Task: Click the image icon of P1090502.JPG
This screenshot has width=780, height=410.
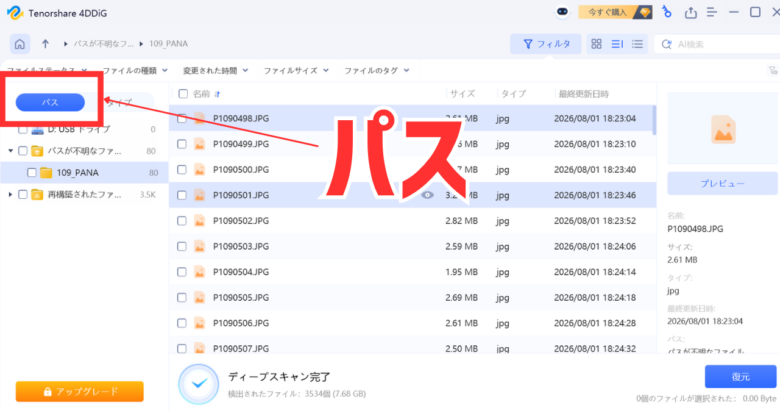Action: tap(199, 220)
